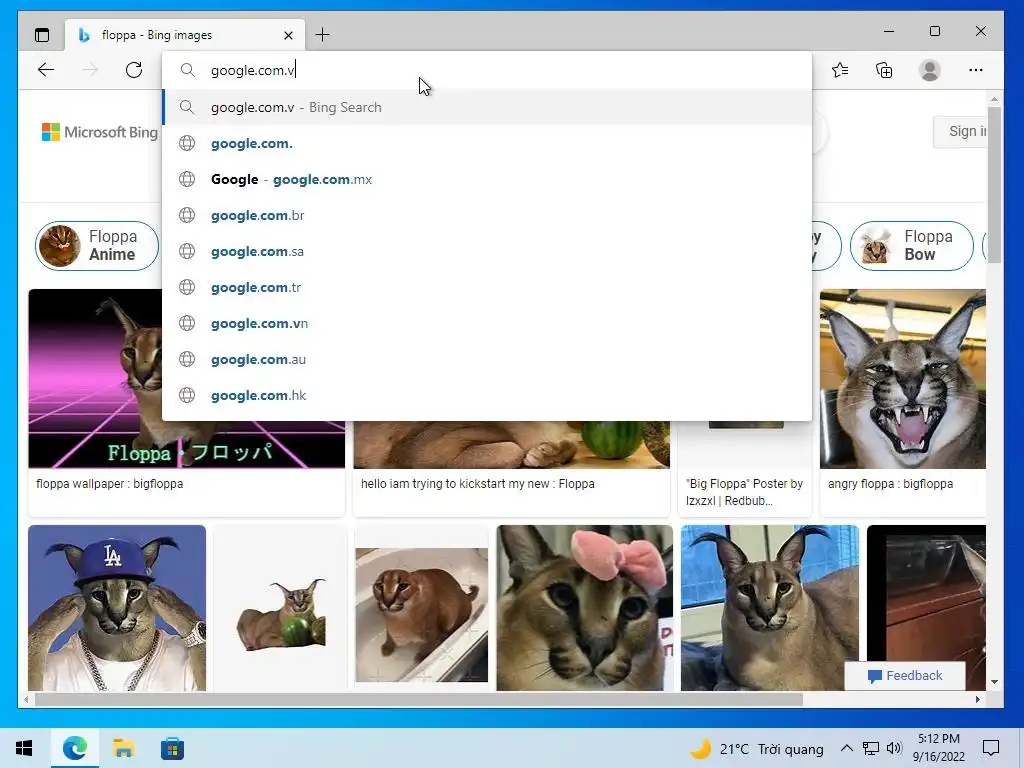The width and height of the screenshot is (1024, 768).
Task: Show hidden tray icons chevron
Action: point(846,748)
